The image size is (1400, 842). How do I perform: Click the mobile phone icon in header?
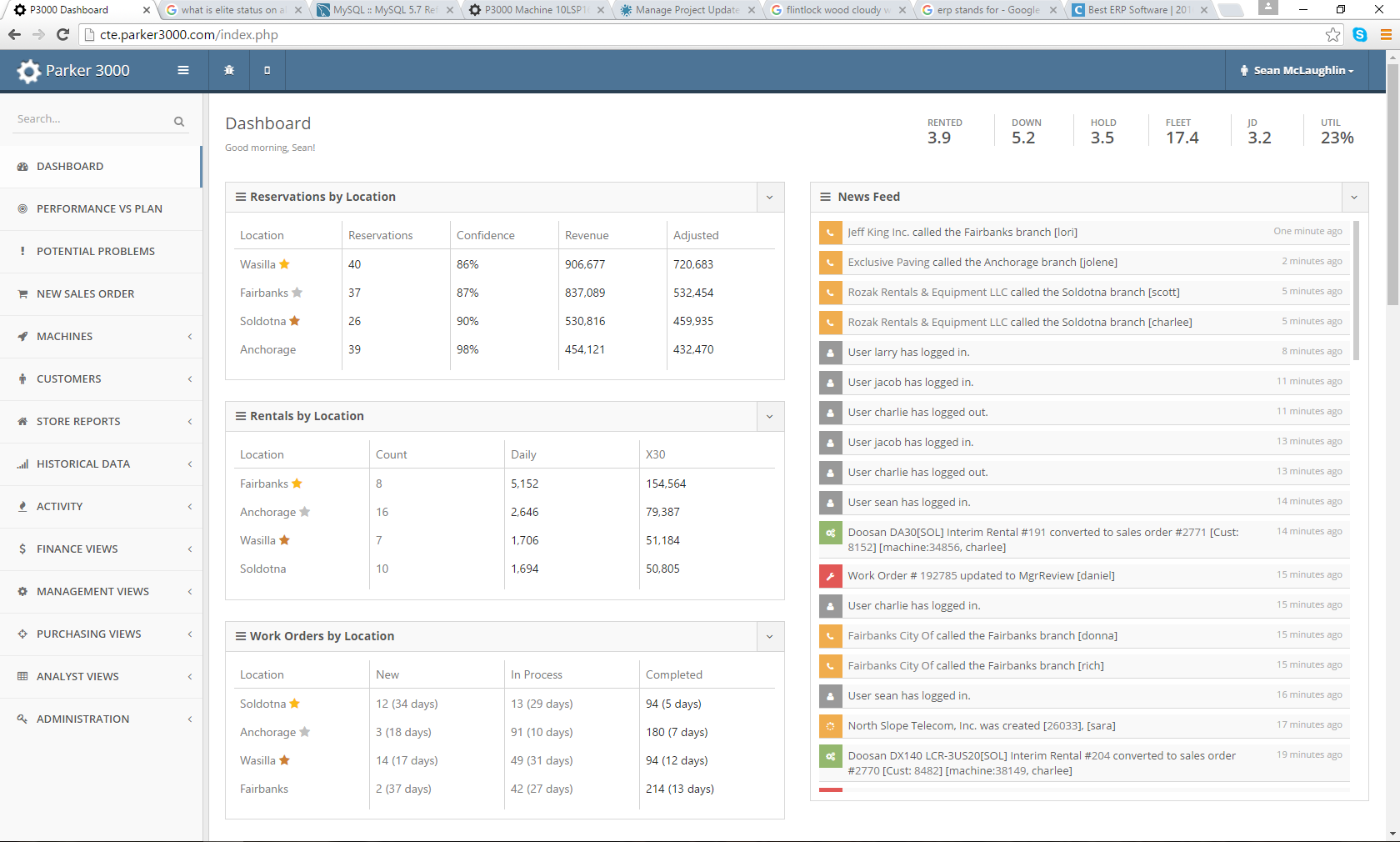pos(267,70)
